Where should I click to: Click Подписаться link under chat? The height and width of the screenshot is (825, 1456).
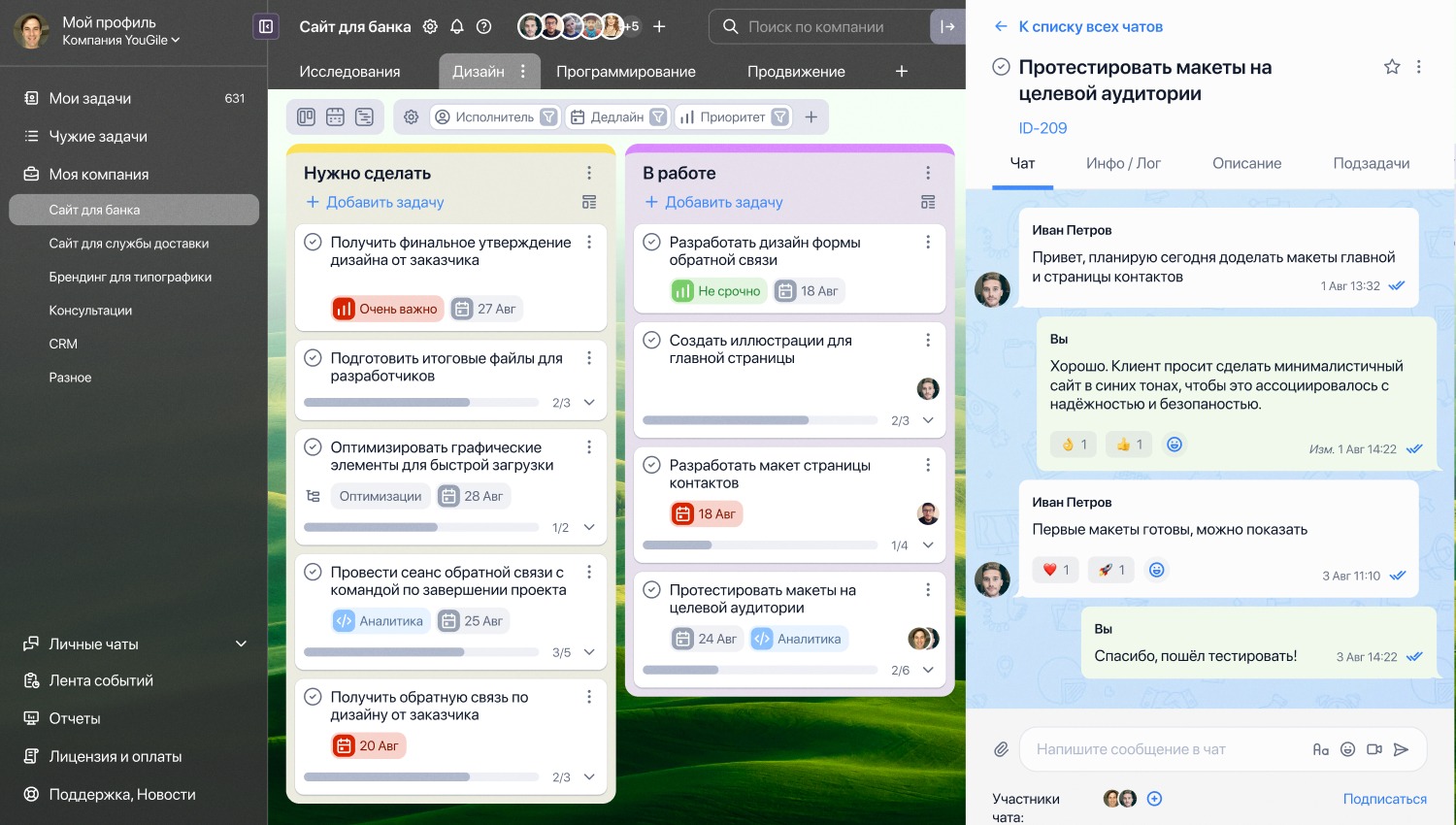coord(1384,799)
